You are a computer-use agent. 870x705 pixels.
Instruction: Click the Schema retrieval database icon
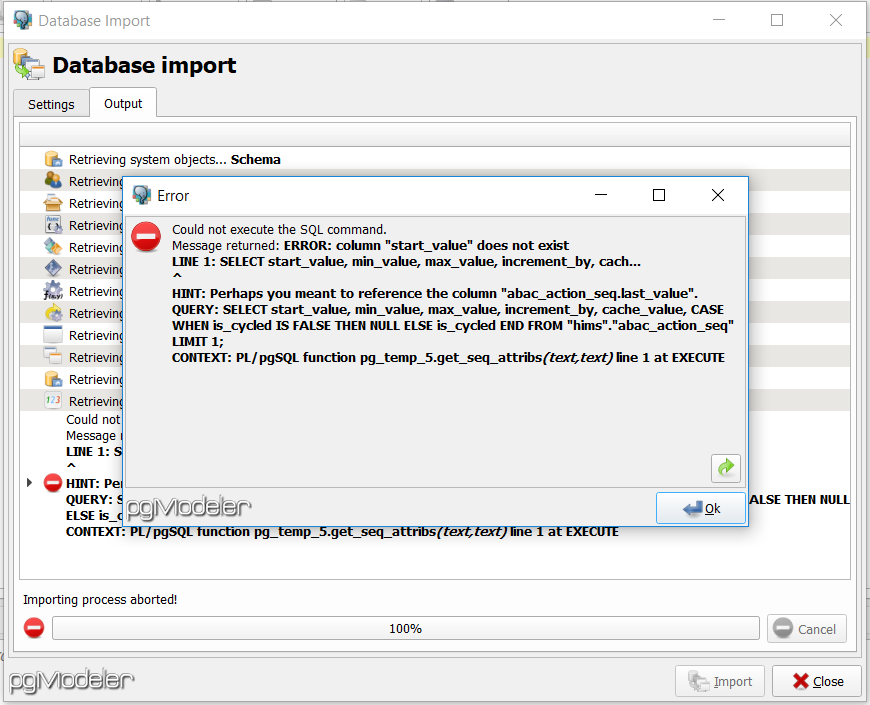52,158
